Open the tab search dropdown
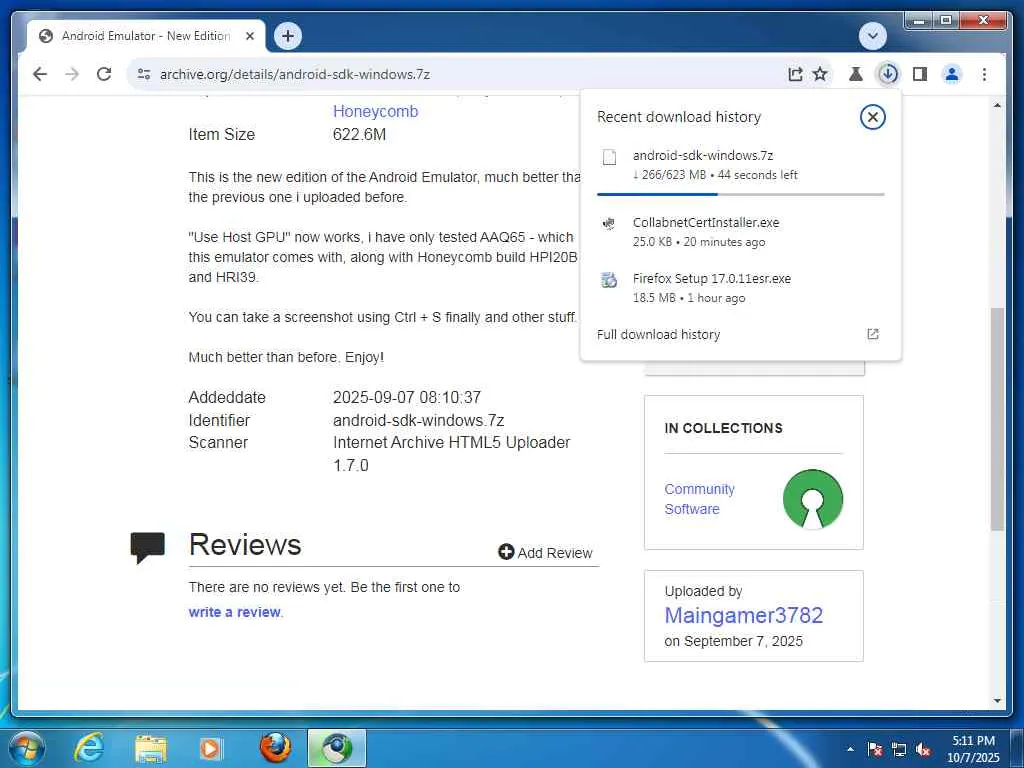Screen dimensions: 1024x768 coord(872,36)
